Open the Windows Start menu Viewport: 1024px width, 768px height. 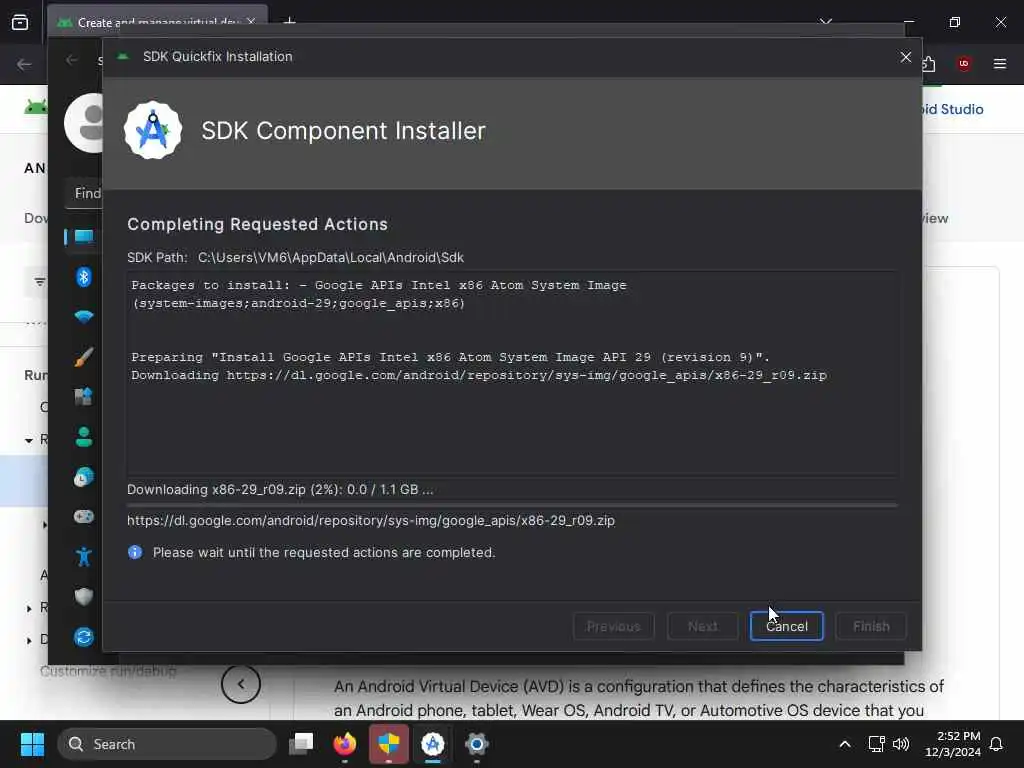pos(32,744)
